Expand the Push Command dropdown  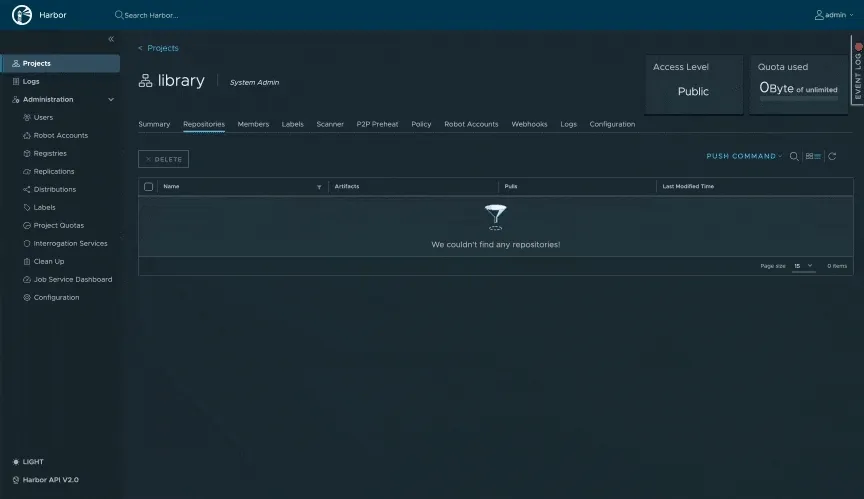744,157
